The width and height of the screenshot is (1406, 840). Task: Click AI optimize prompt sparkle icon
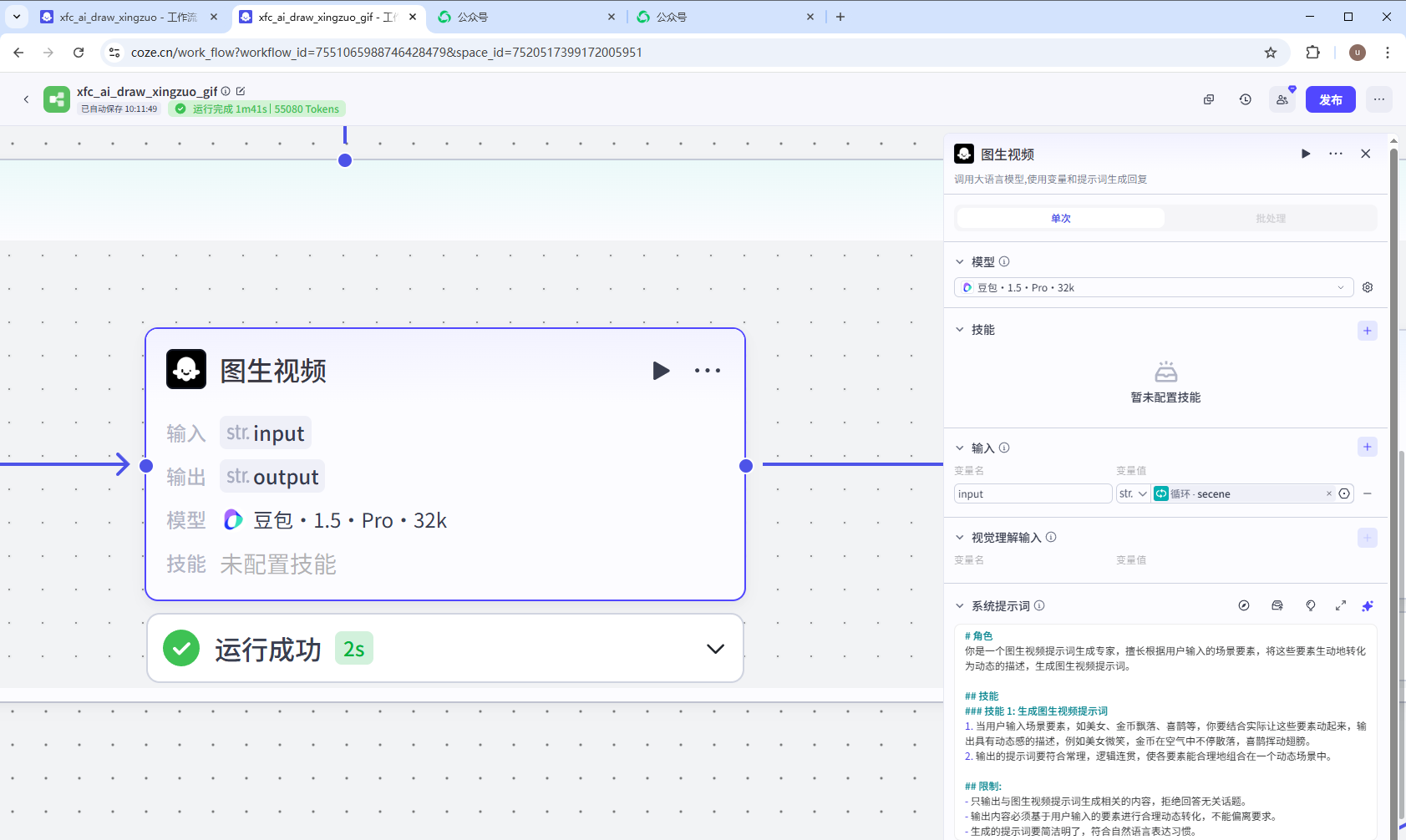tap(1368, 605)
